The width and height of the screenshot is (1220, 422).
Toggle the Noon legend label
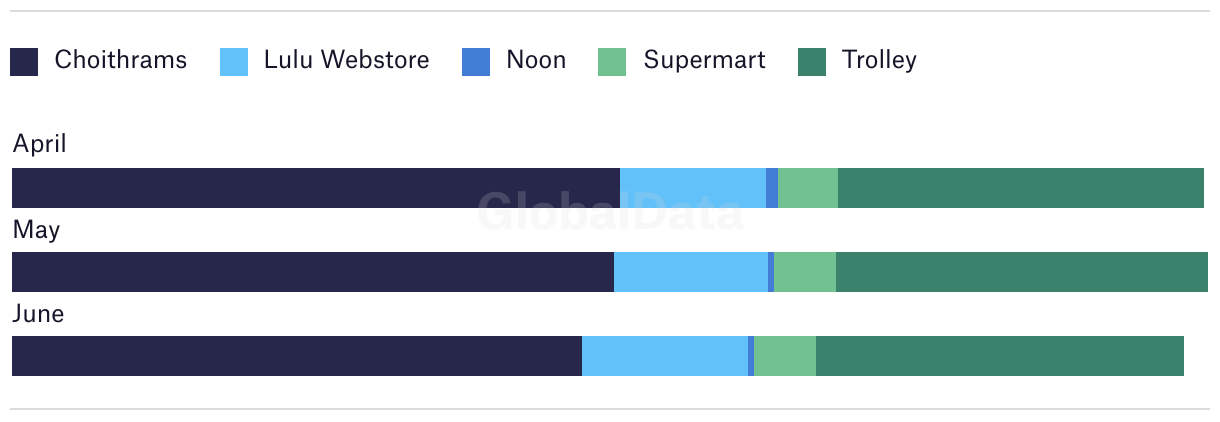tap(536, 60)
